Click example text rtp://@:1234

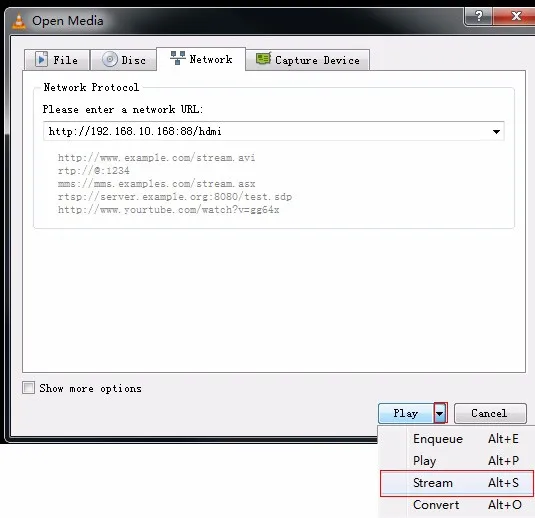93,171
